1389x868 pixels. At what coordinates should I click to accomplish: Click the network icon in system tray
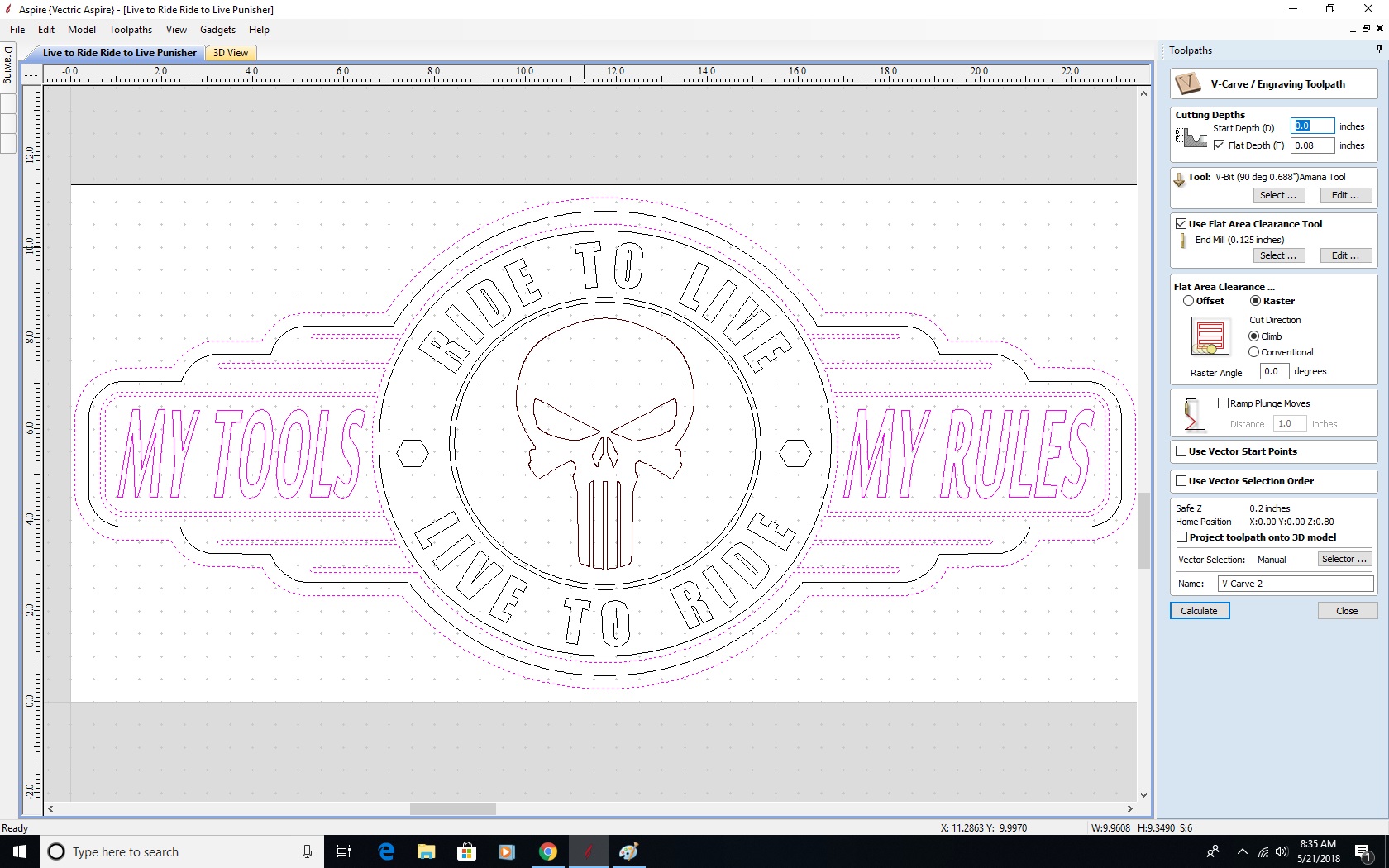[1263, 852]
